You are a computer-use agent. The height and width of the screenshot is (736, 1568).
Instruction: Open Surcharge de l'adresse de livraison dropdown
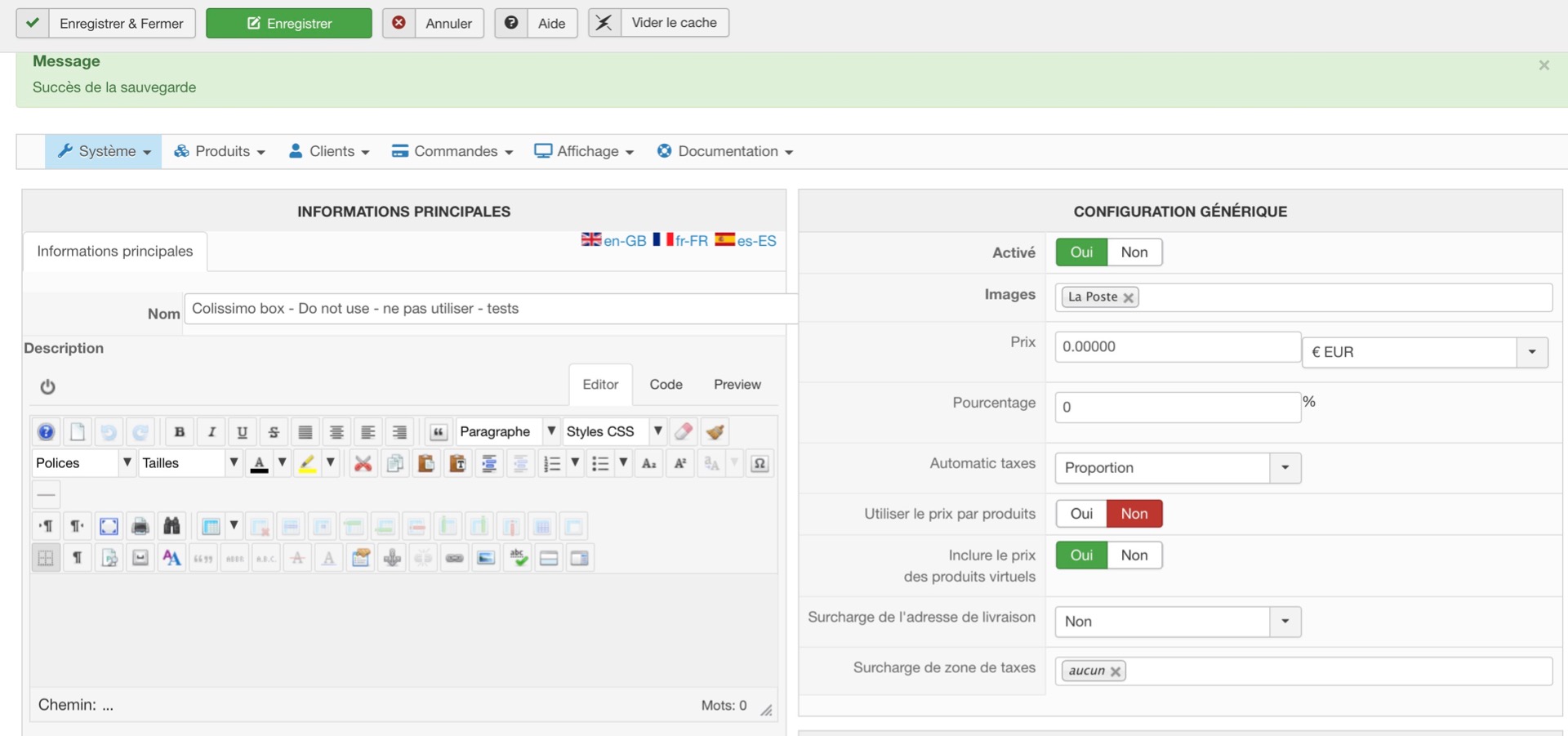pos(1178,622)
